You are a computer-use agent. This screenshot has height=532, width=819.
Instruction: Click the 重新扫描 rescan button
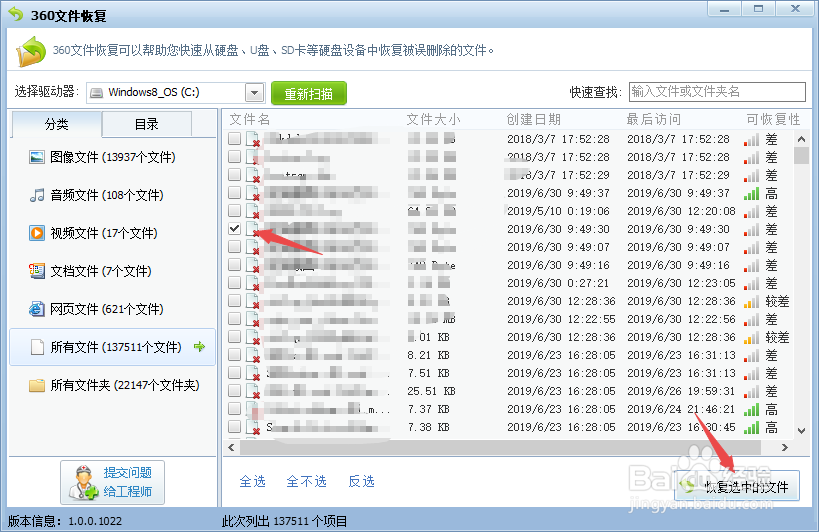point(309,93)
